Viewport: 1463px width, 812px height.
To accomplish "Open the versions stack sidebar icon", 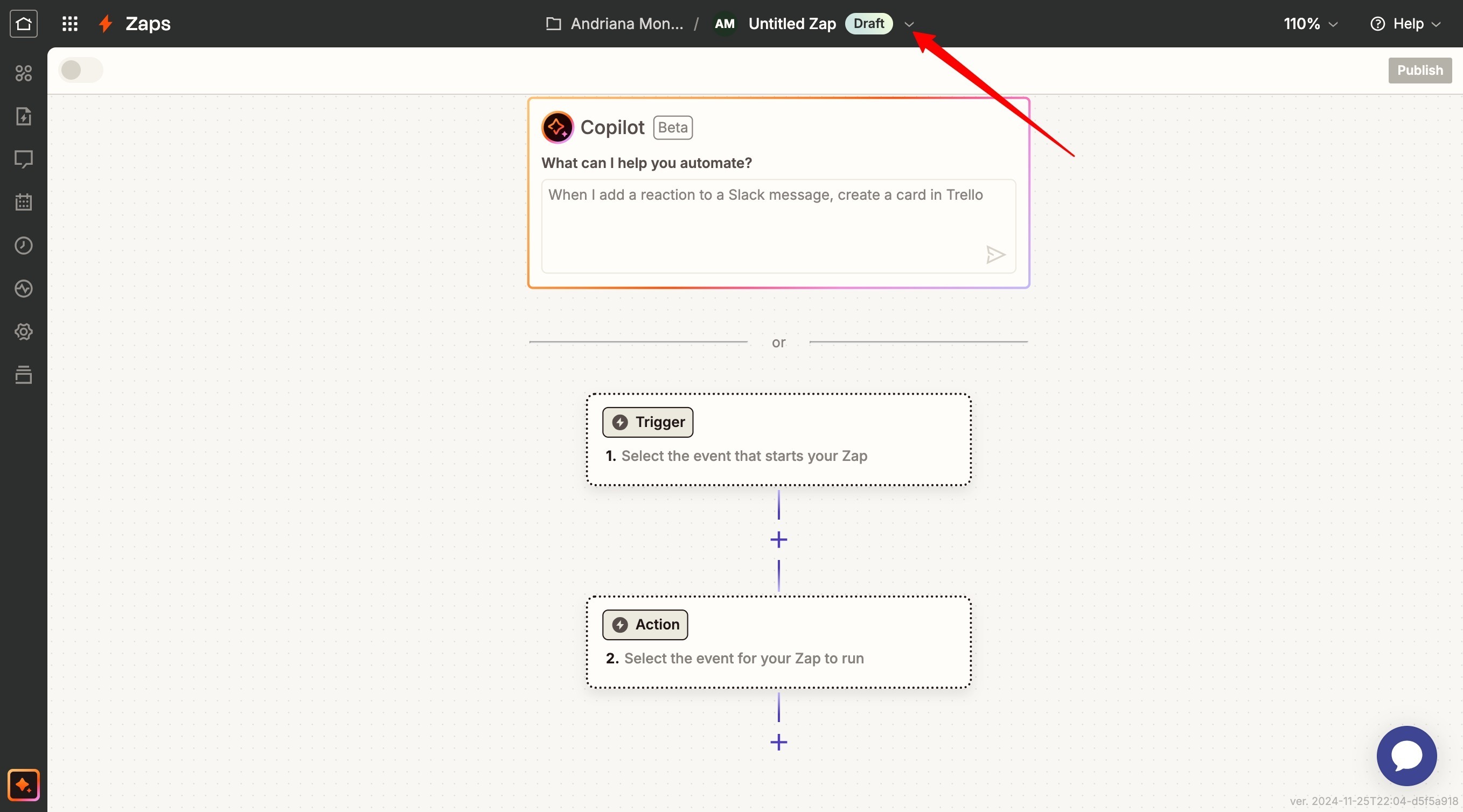I will 23,375.
